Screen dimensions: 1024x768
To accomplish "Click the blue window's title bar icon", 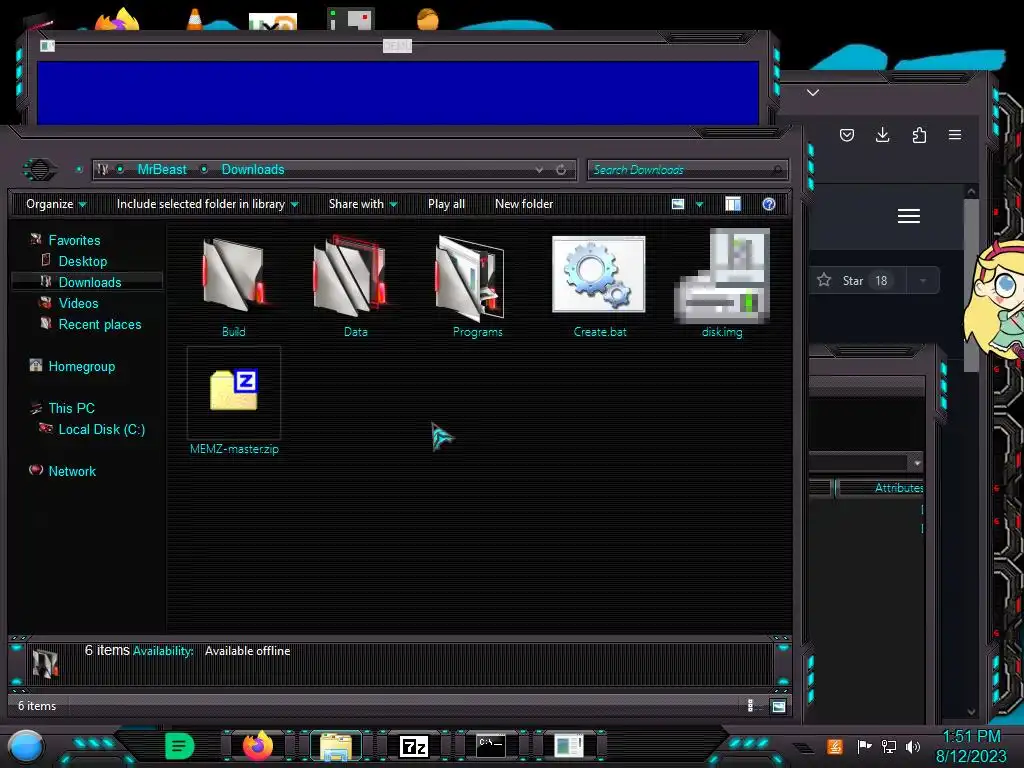I will tap(47, 46).
